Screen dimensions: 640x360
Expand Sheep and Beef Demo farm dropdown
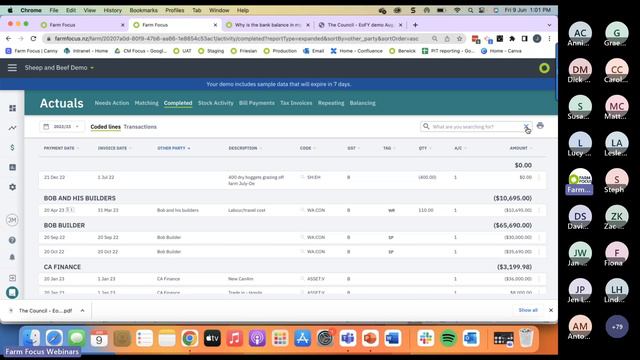tap(59, 68)
